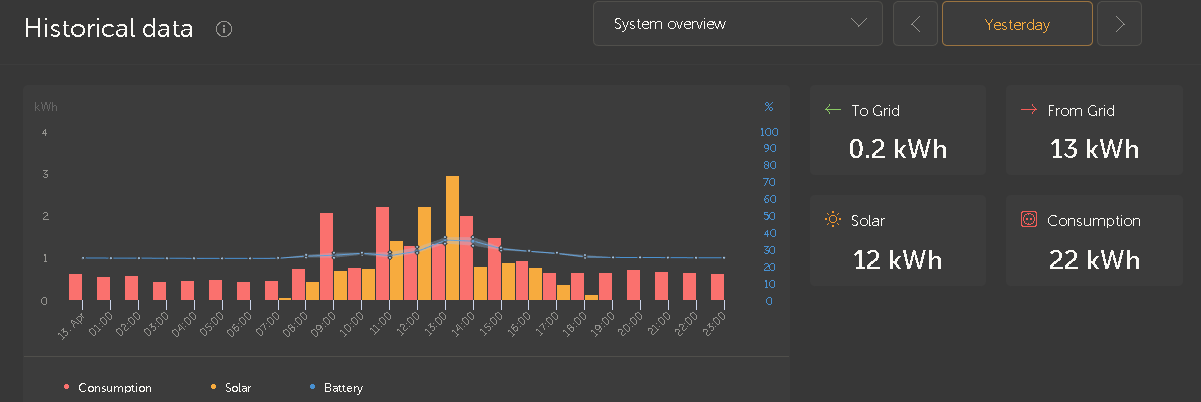Click the consumption bar at 09:00
This screenshot has width=1201, height=402.
[x=326, y=256]
